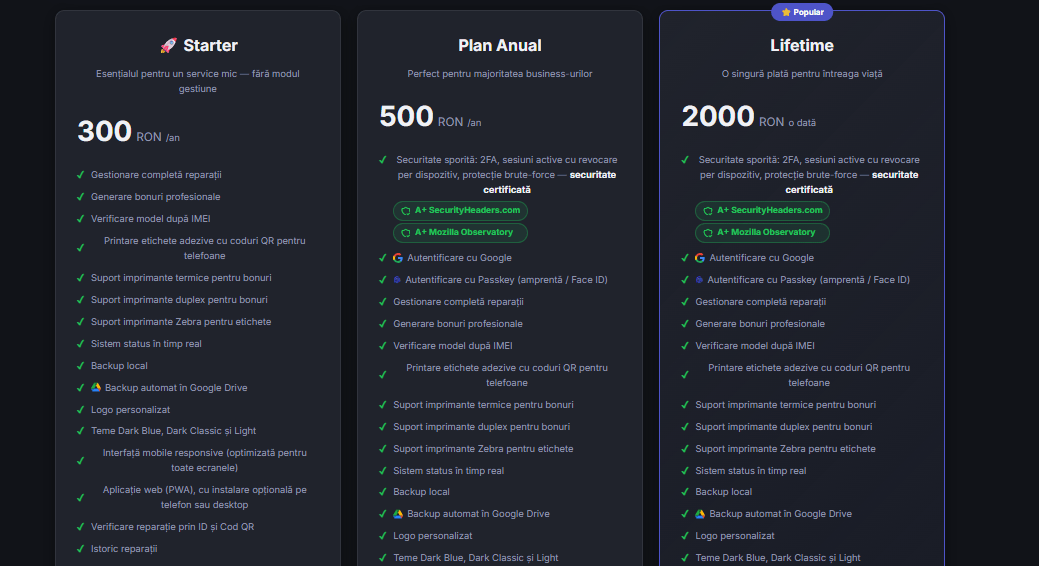Click Plan Anual's 'Logo personalizat' feature

click(x=433, y=536)
